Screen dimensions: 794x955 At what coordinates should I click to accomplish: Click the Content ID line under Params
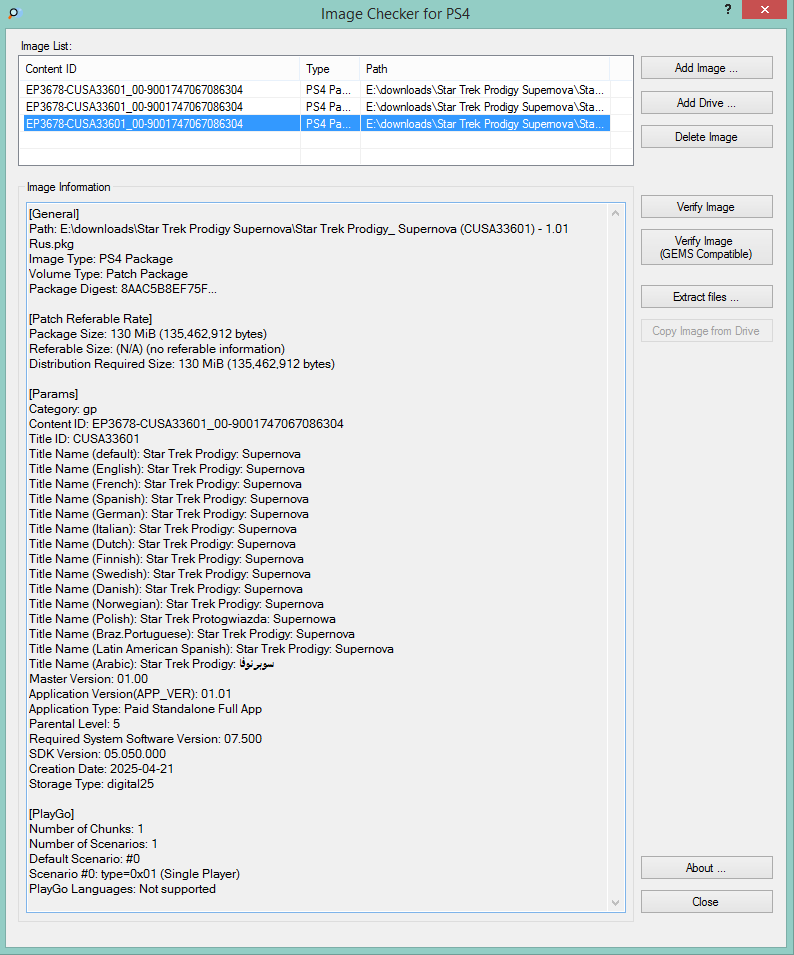186,424
